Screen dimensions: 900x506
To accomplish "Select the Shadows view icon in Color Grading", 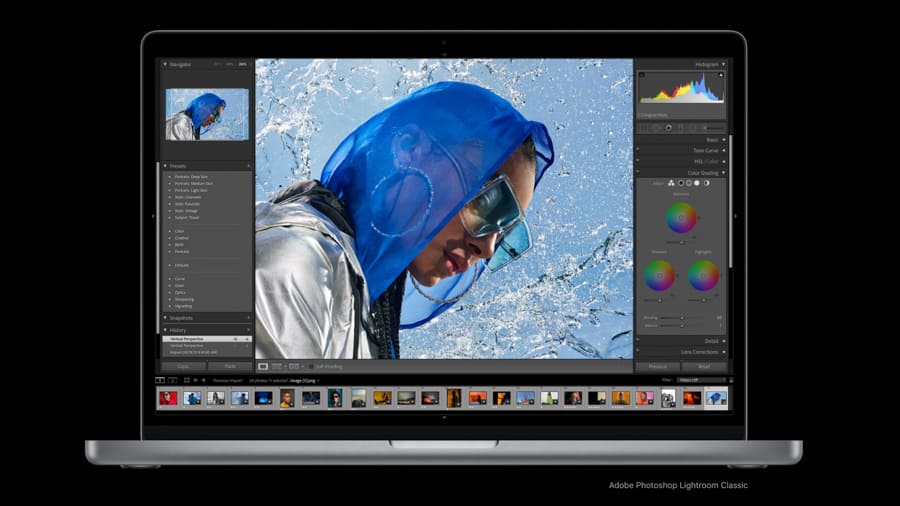I will [x=680, y=183].
